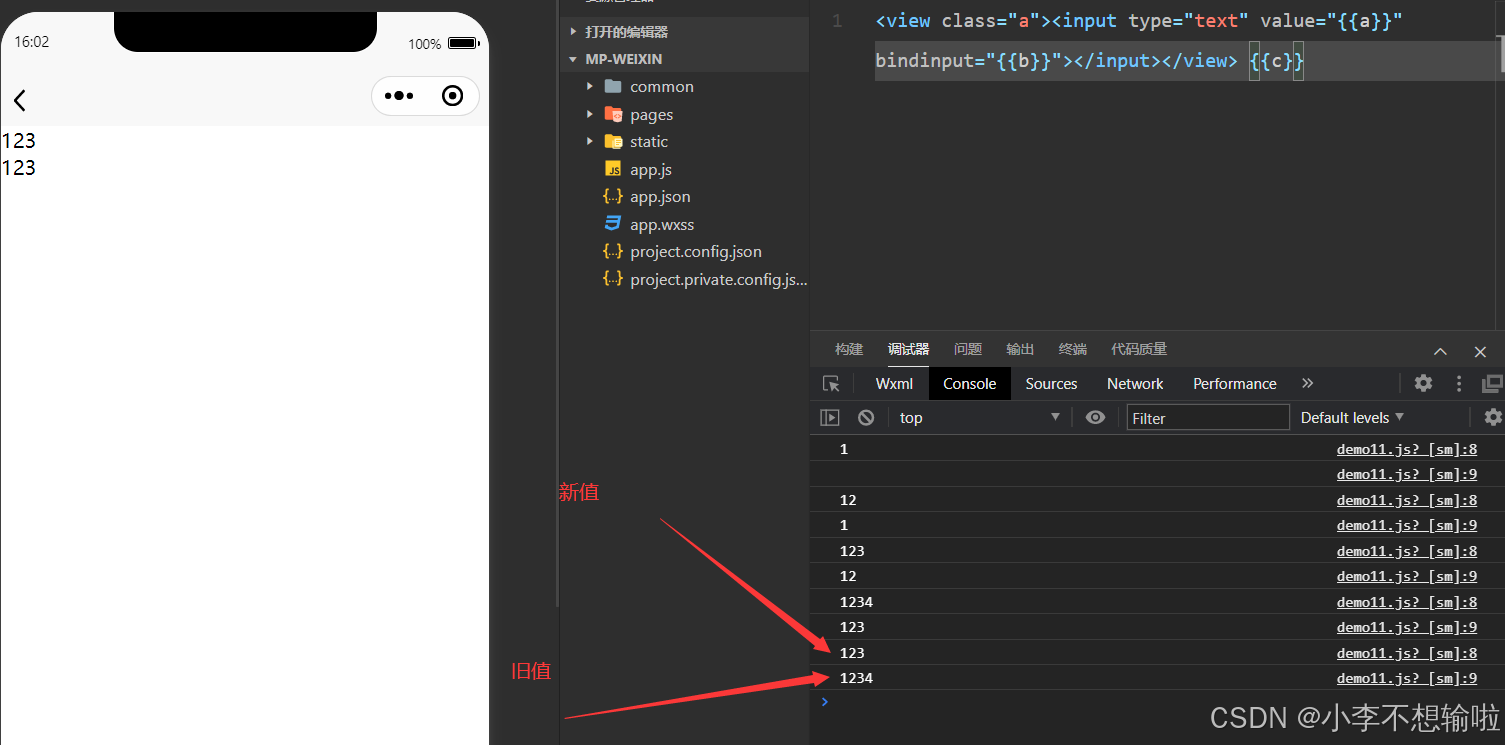Go back with simulator back arrow

click(x=19, y=99)
